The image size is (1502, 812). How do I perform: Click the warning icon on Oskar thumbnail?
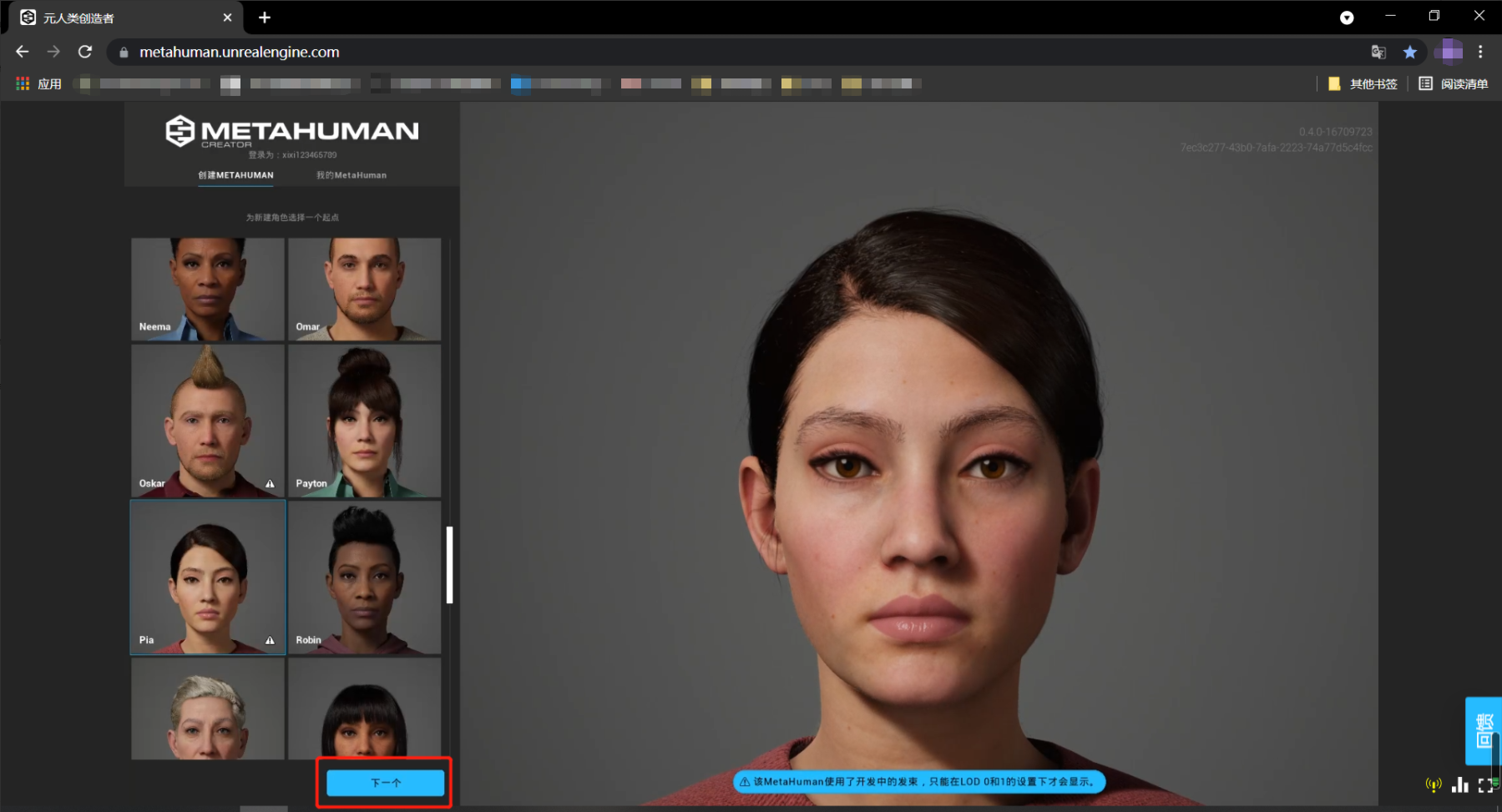pyautogui.click(x=270, y=484)
